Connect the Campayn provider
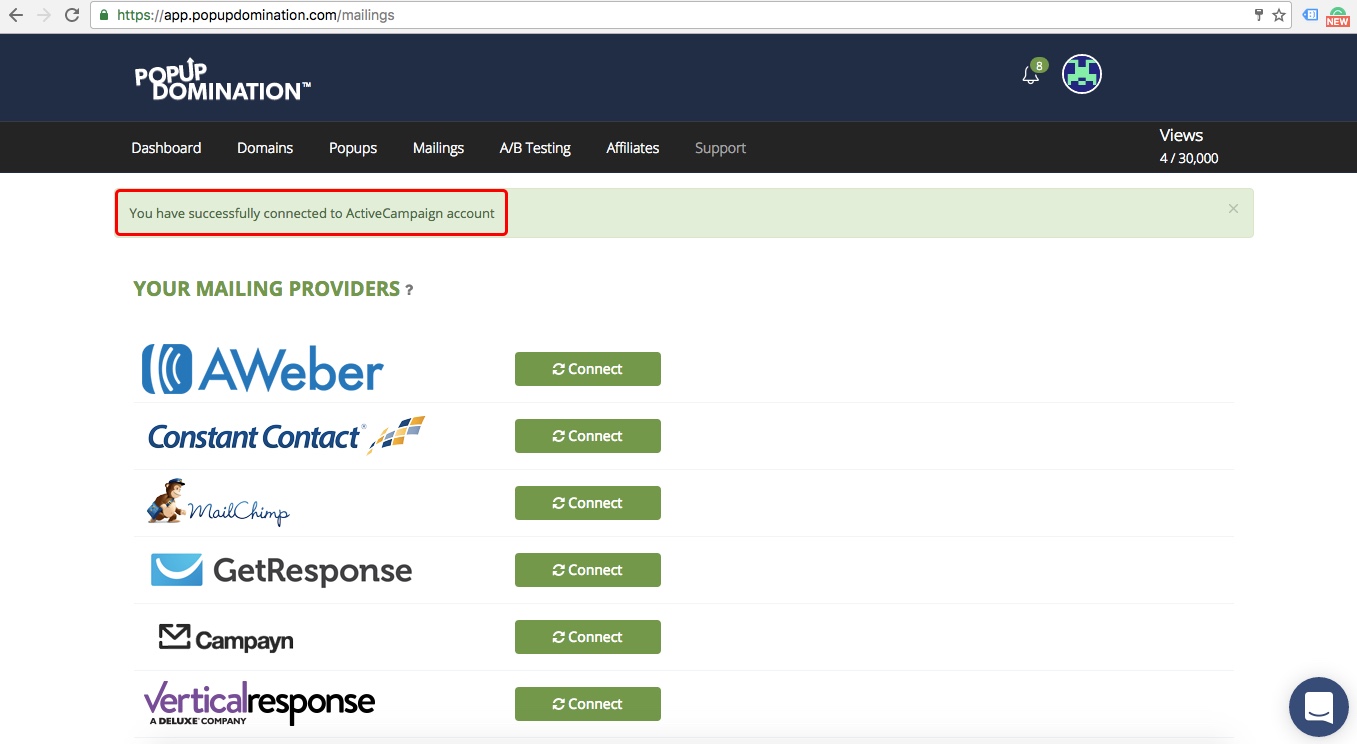The height and width of the screenshot is (744, 1357). (x=588, y=637)
